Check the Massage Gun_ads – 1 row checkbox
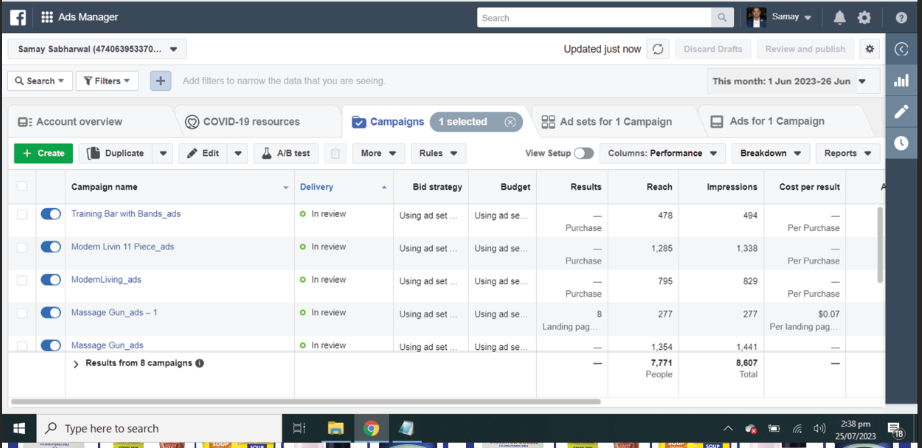Image resolution: width=922 pixels, height=448 pixels. (22, 313)
